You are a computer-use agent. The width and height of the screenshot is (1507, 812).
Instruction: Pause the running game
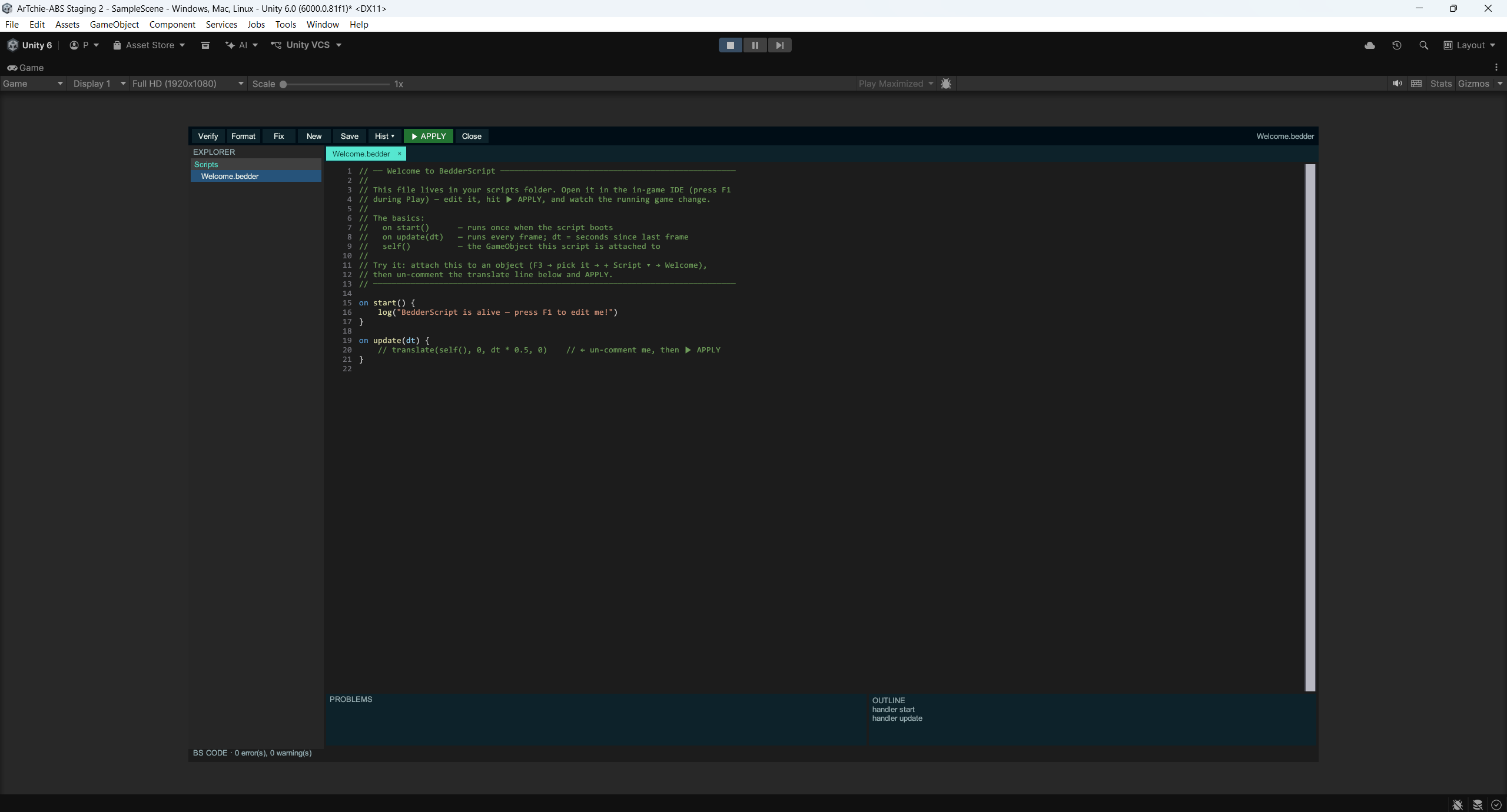point(755,45)
